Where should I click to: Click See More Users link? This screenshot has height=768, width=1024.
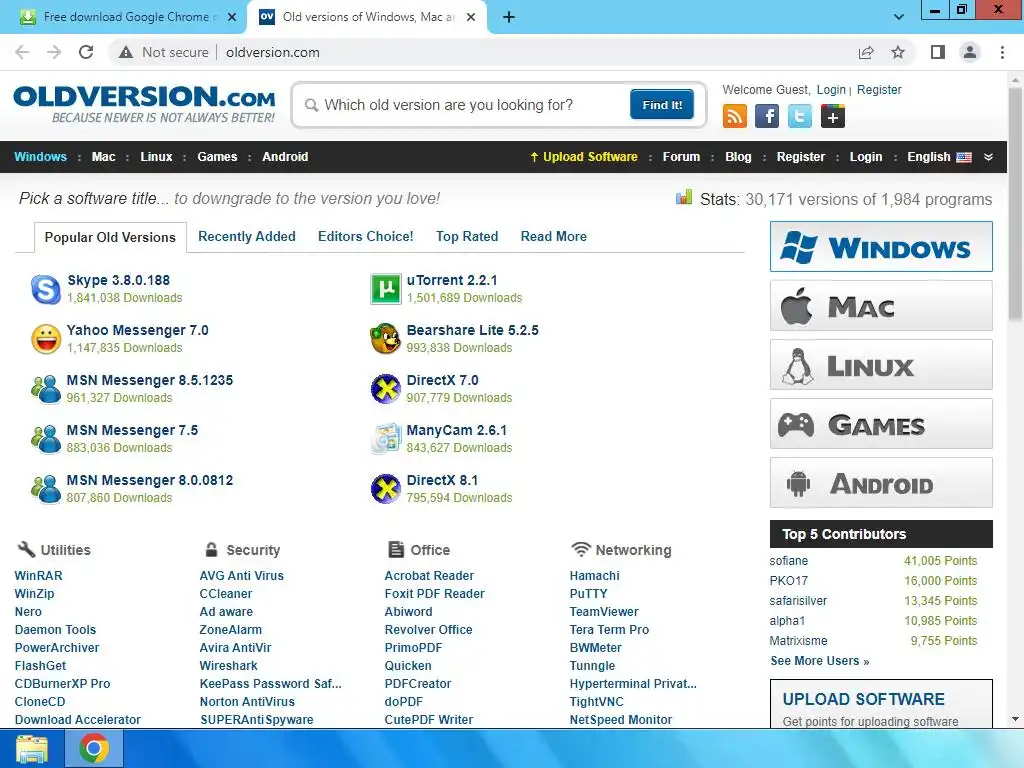[820, 661]
